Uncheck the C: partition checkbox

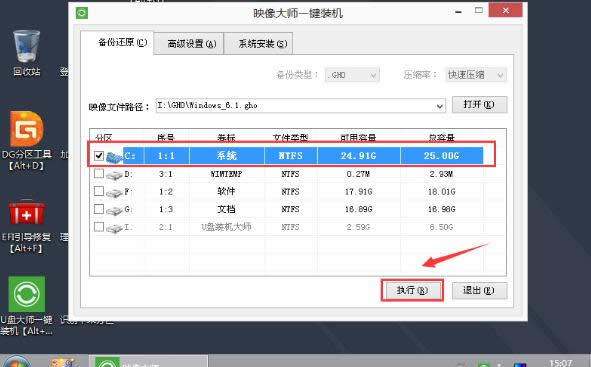[x=99, y=156]
